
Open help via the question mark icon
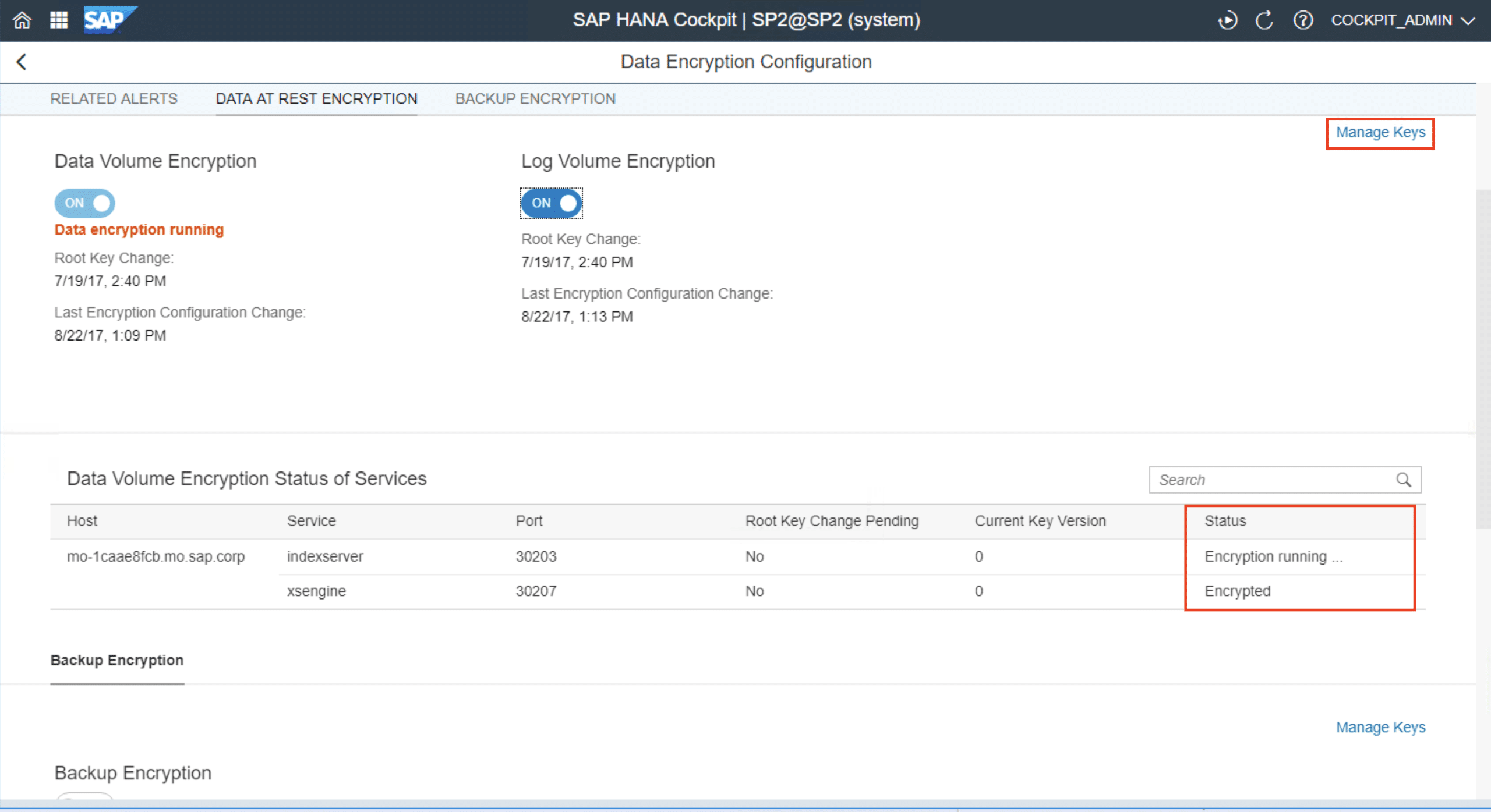1303,21
